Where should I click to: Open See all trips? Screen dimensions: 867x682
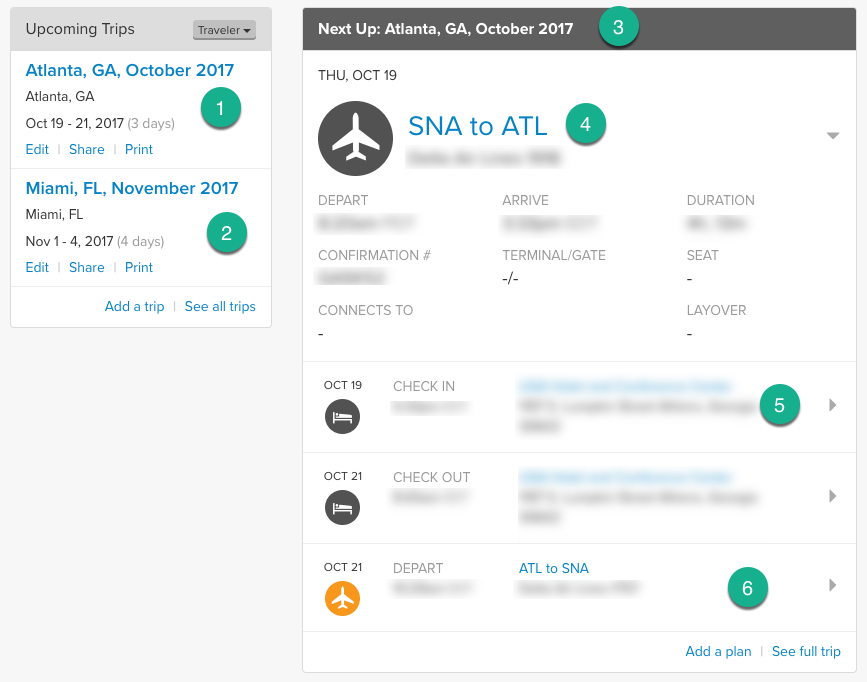220,306
